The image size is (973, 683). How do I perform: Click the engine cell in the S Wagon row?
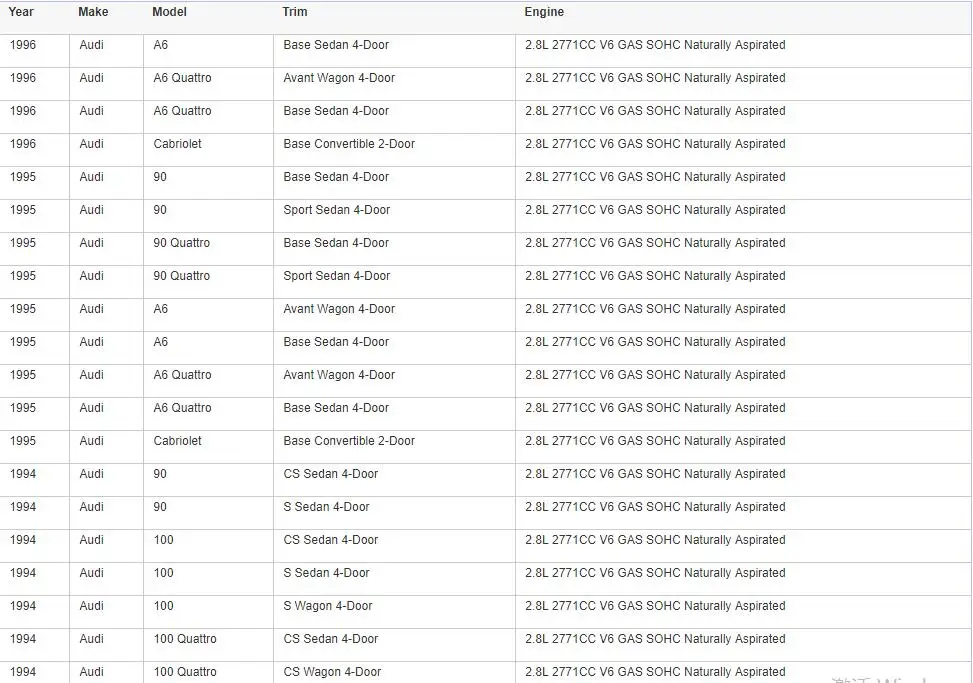[x=655, y=606]
